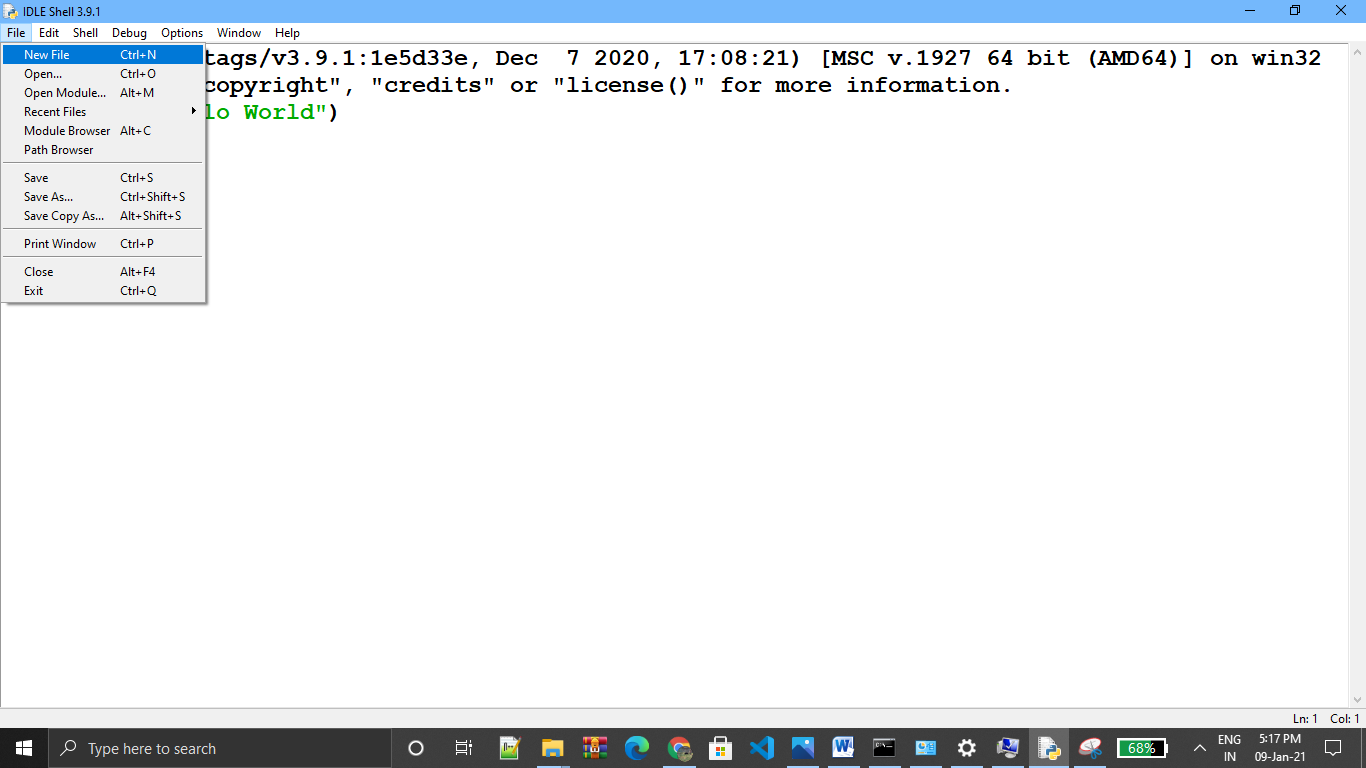The height and width of the screenshot is (768, 1366).
Task: Launch Notepad++ from the taskbar
Action: pos(511,748)
